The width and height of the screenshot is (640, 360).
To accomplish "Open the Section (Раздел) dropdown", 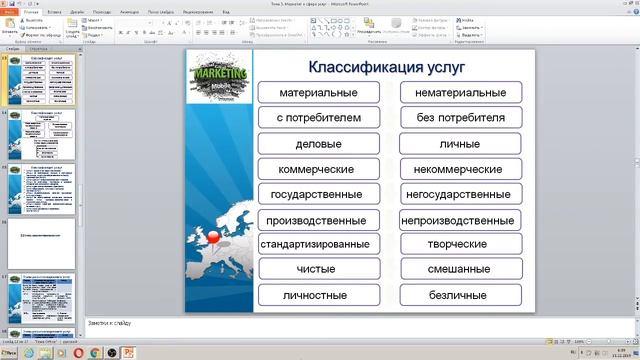I will 93,35.
